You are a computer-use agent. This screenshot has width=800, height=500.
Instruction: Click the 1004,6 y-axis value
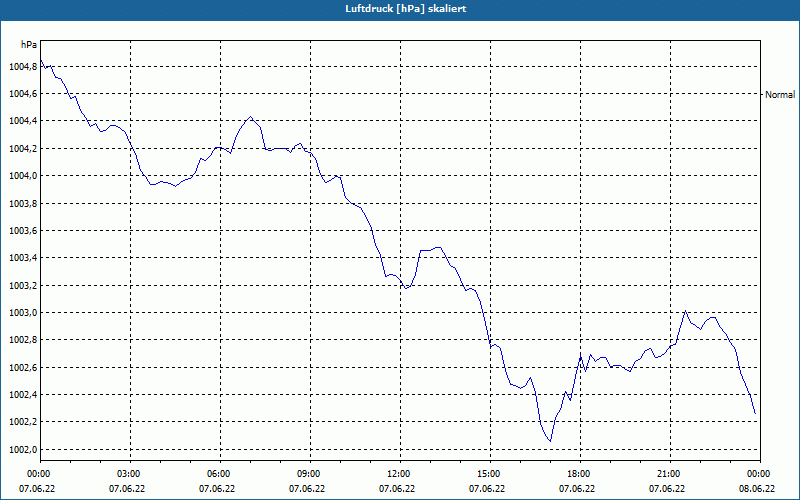pyautogui.click(x=23, y=94)
